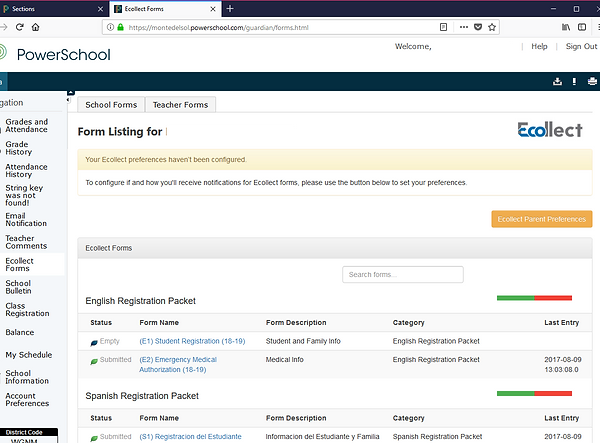Image resolution: width=600 pixels, height=443 pixels.
Task: Close the Ecollect Forms browser tab
Action: tap(213, 9)
